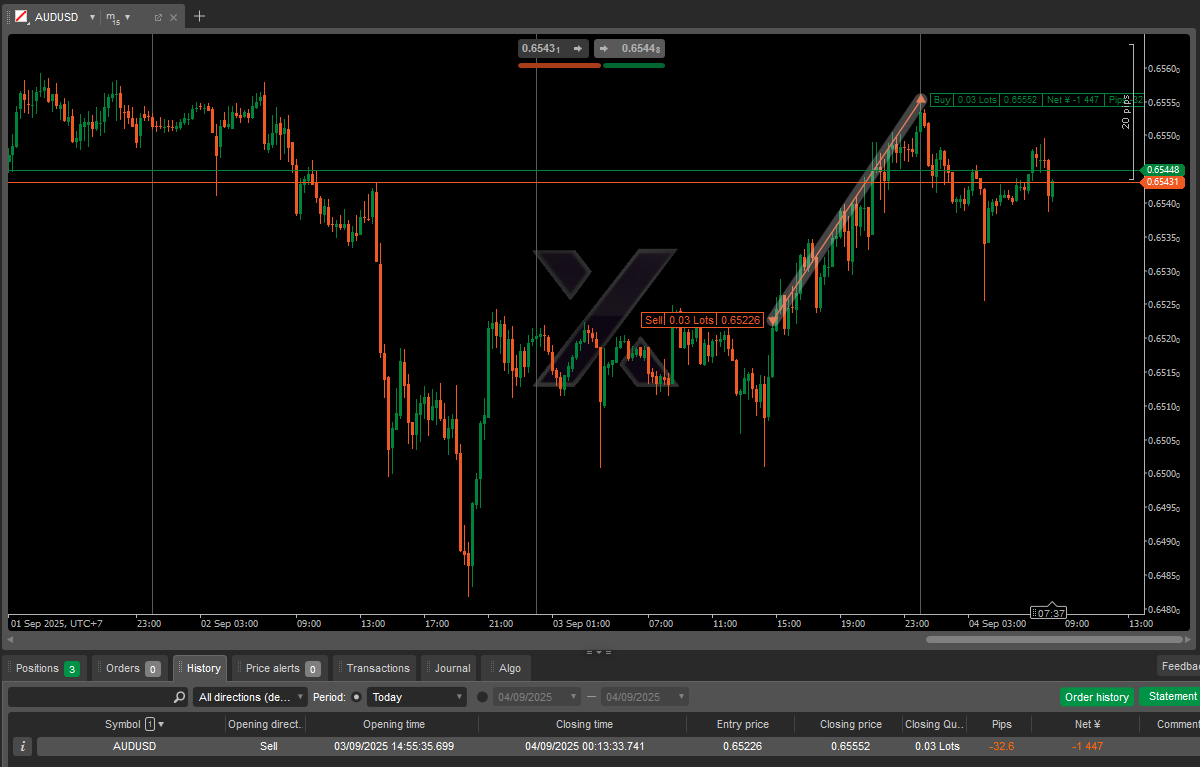Detach the AUDUSD chart into new window
The image size is (1200, 767).
158,17
